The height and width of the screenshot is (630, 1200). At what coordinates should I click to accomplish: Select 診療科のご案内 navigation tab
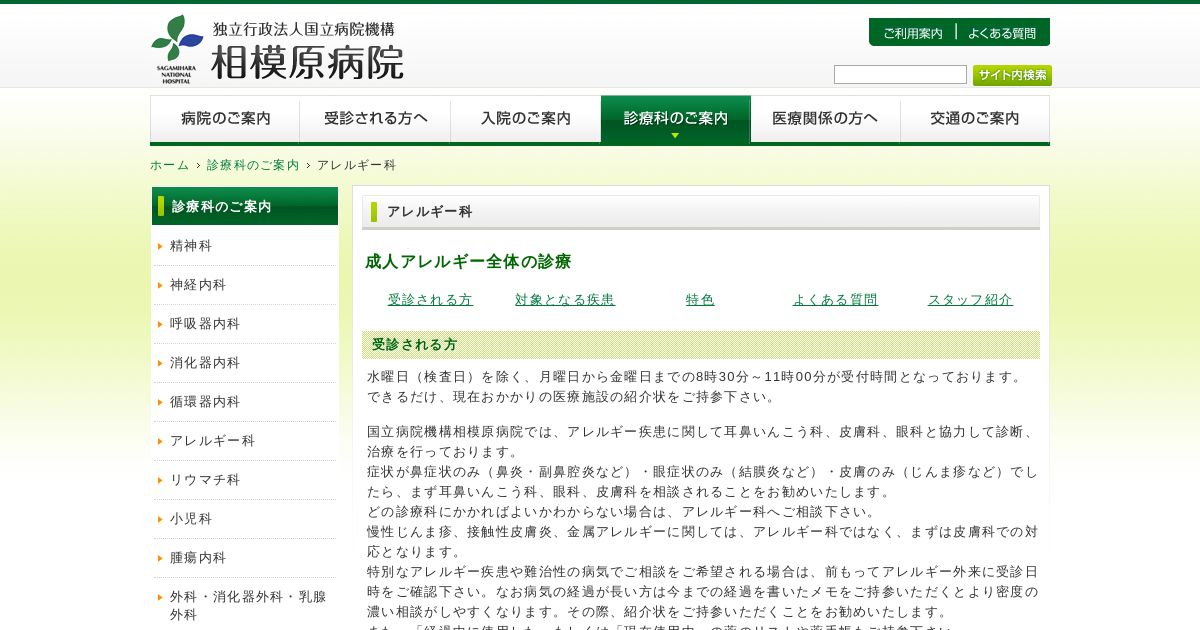coord(675,119)
